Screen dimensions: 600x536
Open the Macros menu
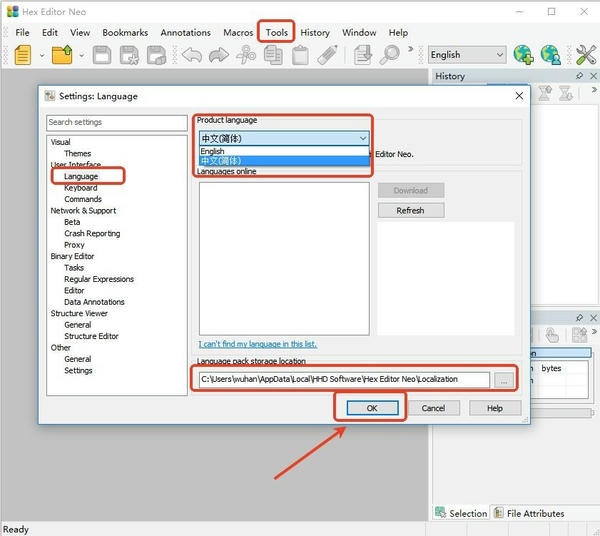point(238,33)
